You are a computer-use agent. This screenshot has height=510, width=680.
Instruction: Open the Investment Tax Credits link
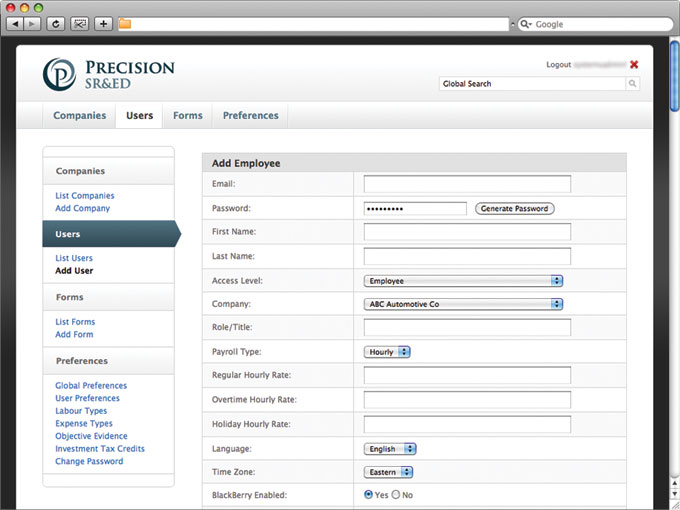point(100,448)
